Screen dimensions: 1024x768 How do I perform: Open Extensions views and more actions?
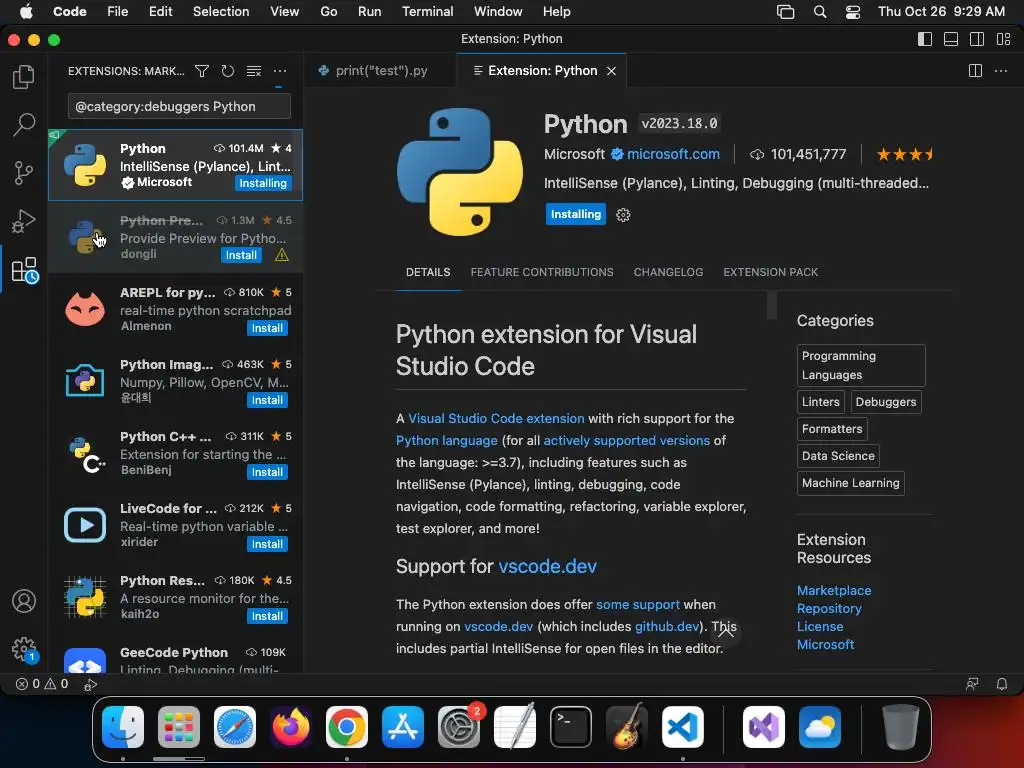[280, 71]
